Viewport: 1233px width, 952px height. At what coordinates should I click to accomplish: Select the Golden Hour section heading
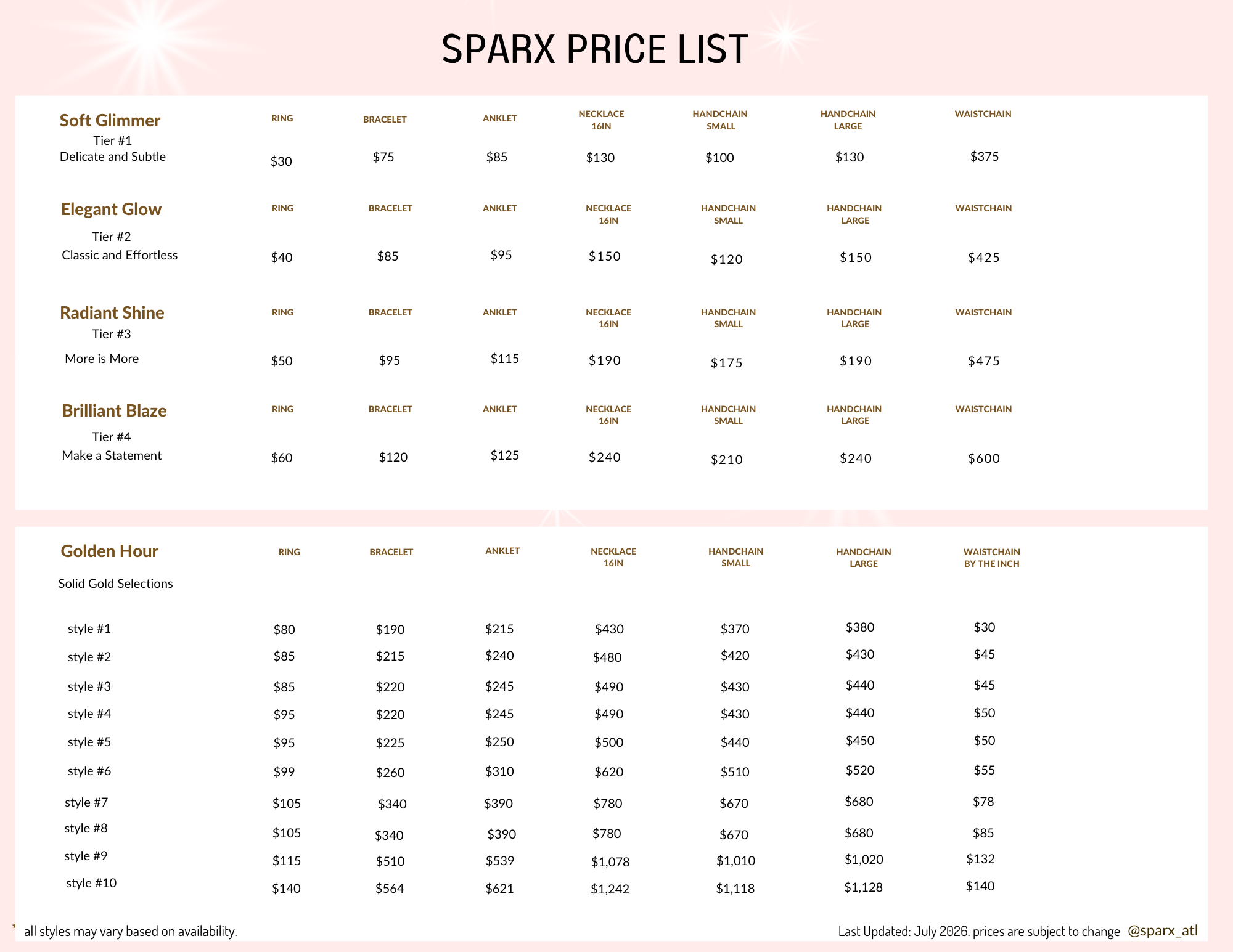[x=109, y=551]
